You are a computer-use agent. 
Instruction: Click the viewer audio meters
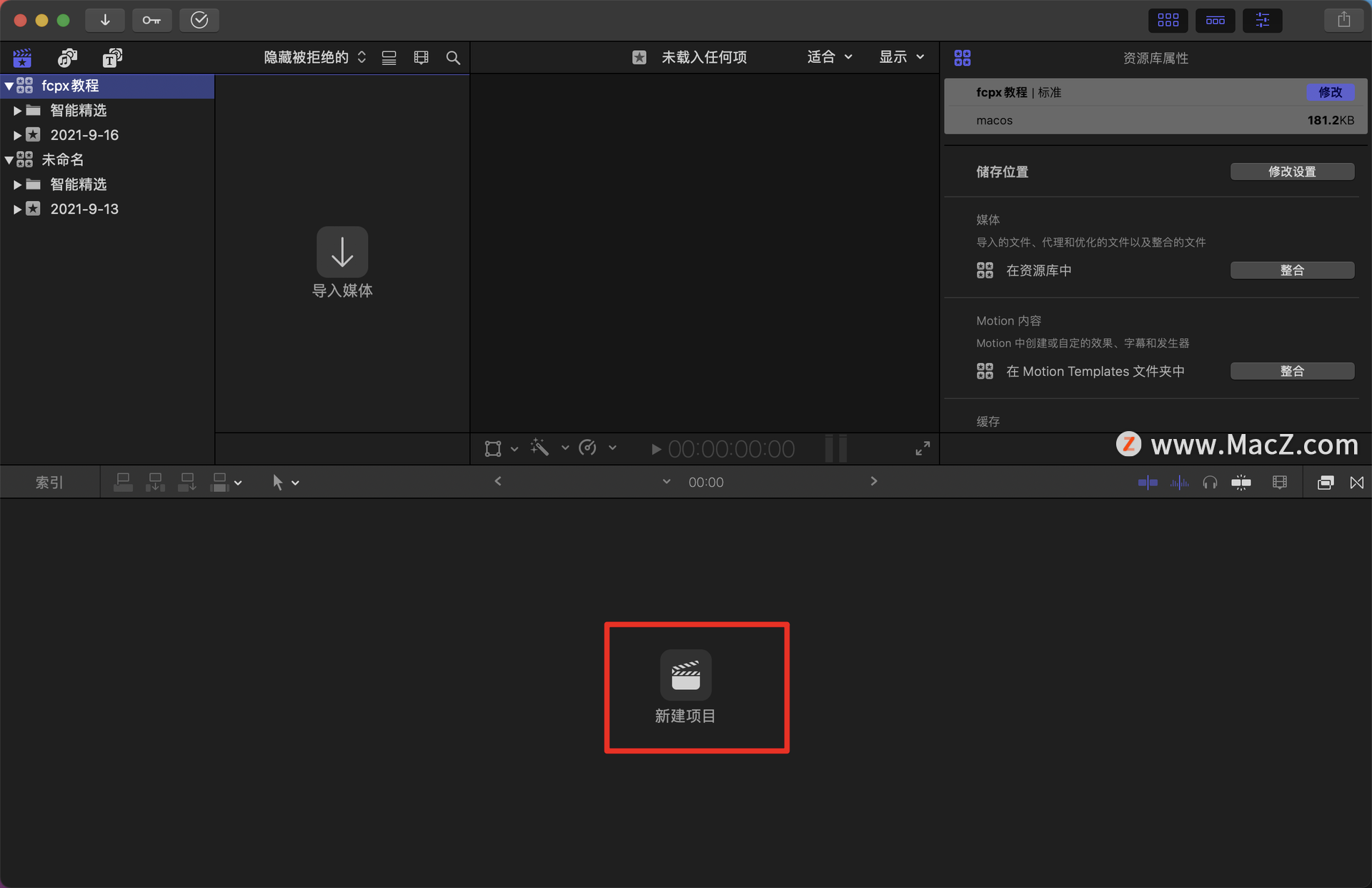[836, 449]
